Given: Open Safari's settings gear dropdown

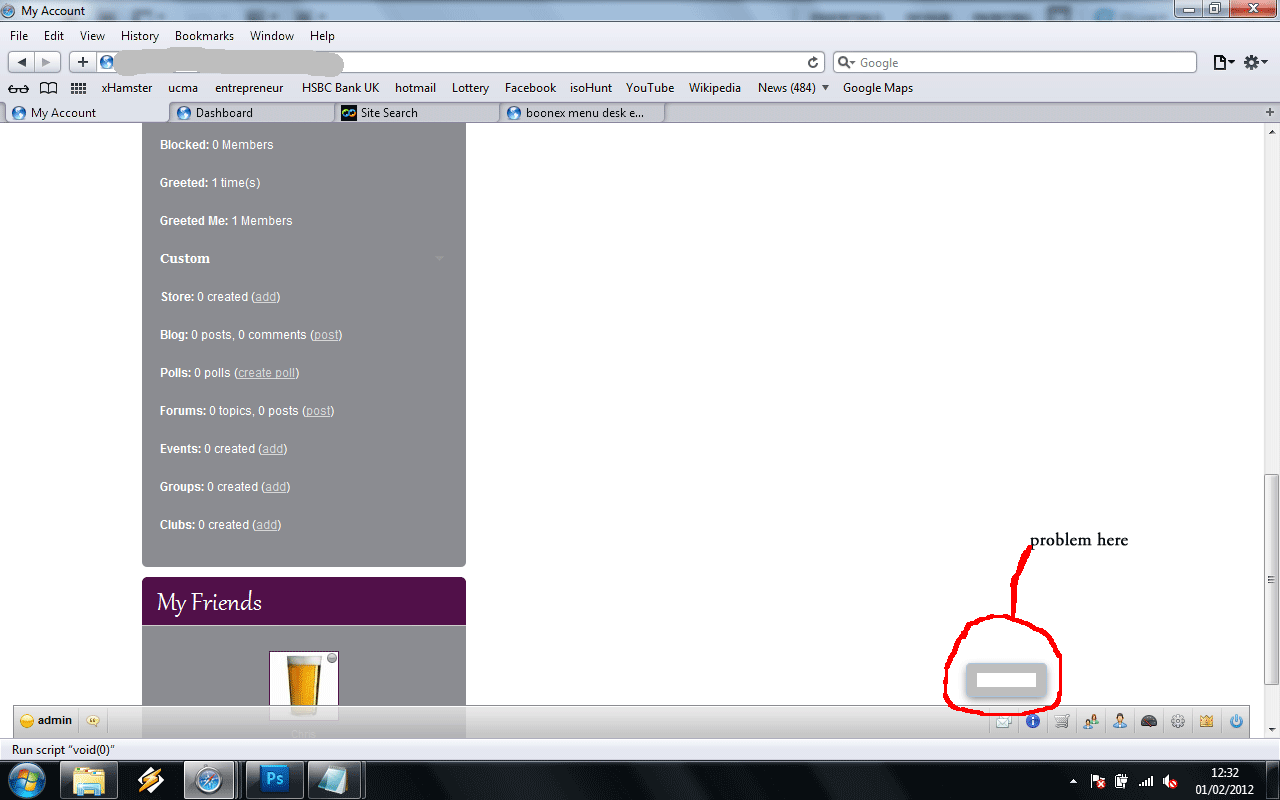Looking at the screenshot, I should [1256, 62].
